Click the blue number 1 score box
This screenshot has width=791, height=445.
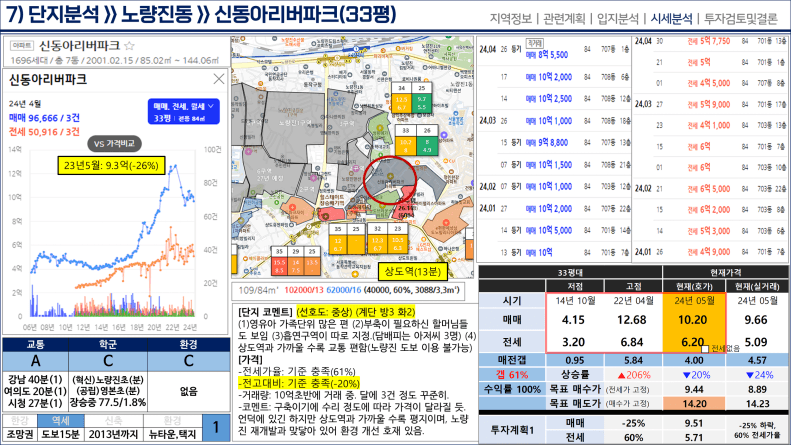(x=215, y=427)
